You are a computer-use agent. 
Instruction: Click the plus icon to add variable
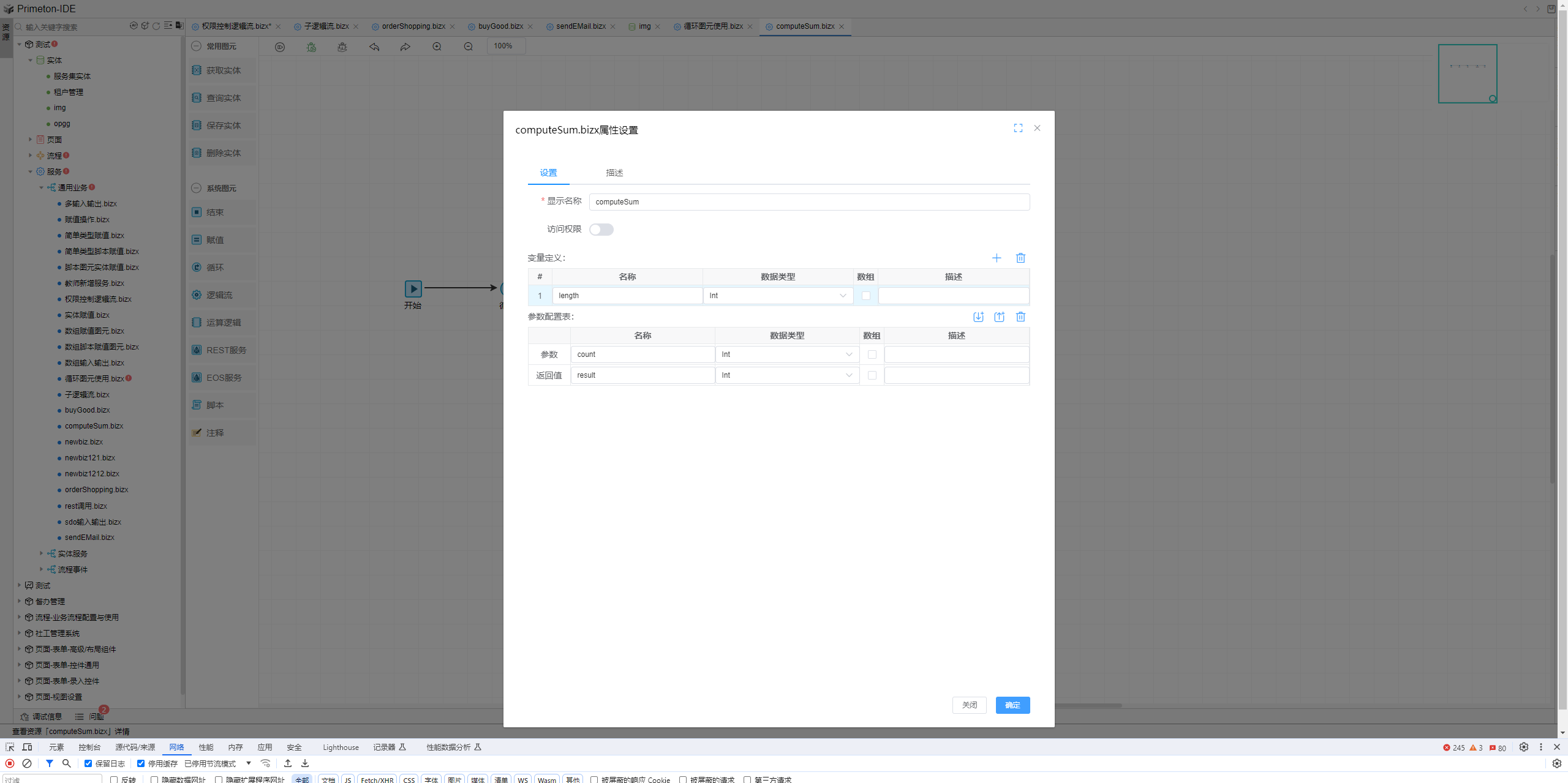[997, 258]
